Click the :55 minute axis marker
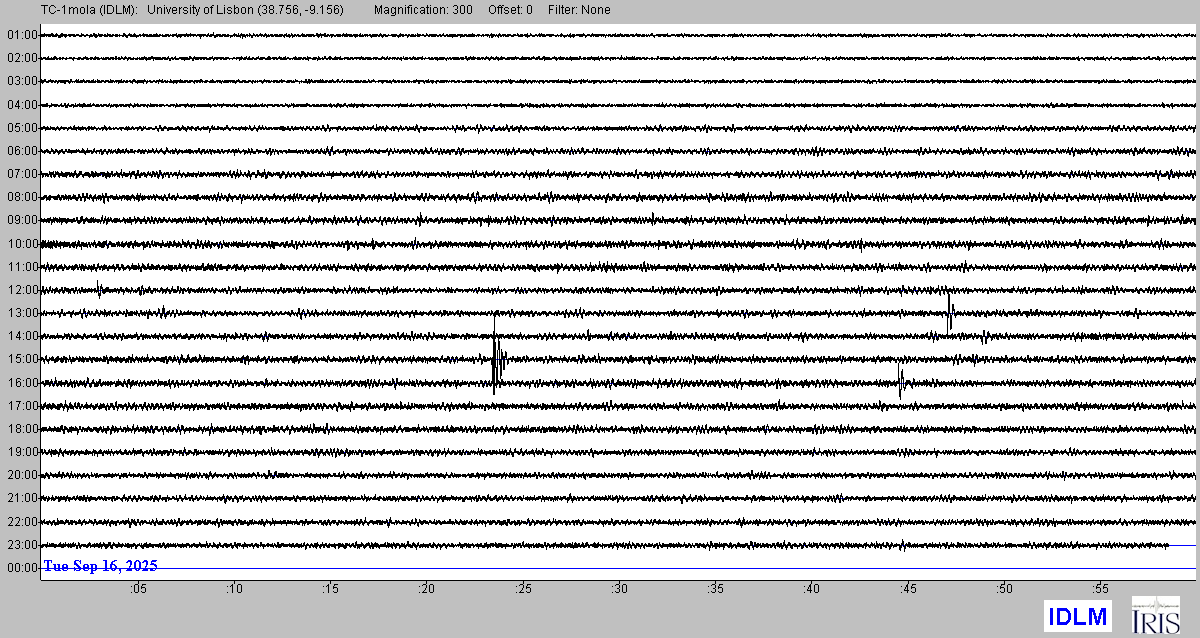The image size is (1200, 638). point(1100,590)
